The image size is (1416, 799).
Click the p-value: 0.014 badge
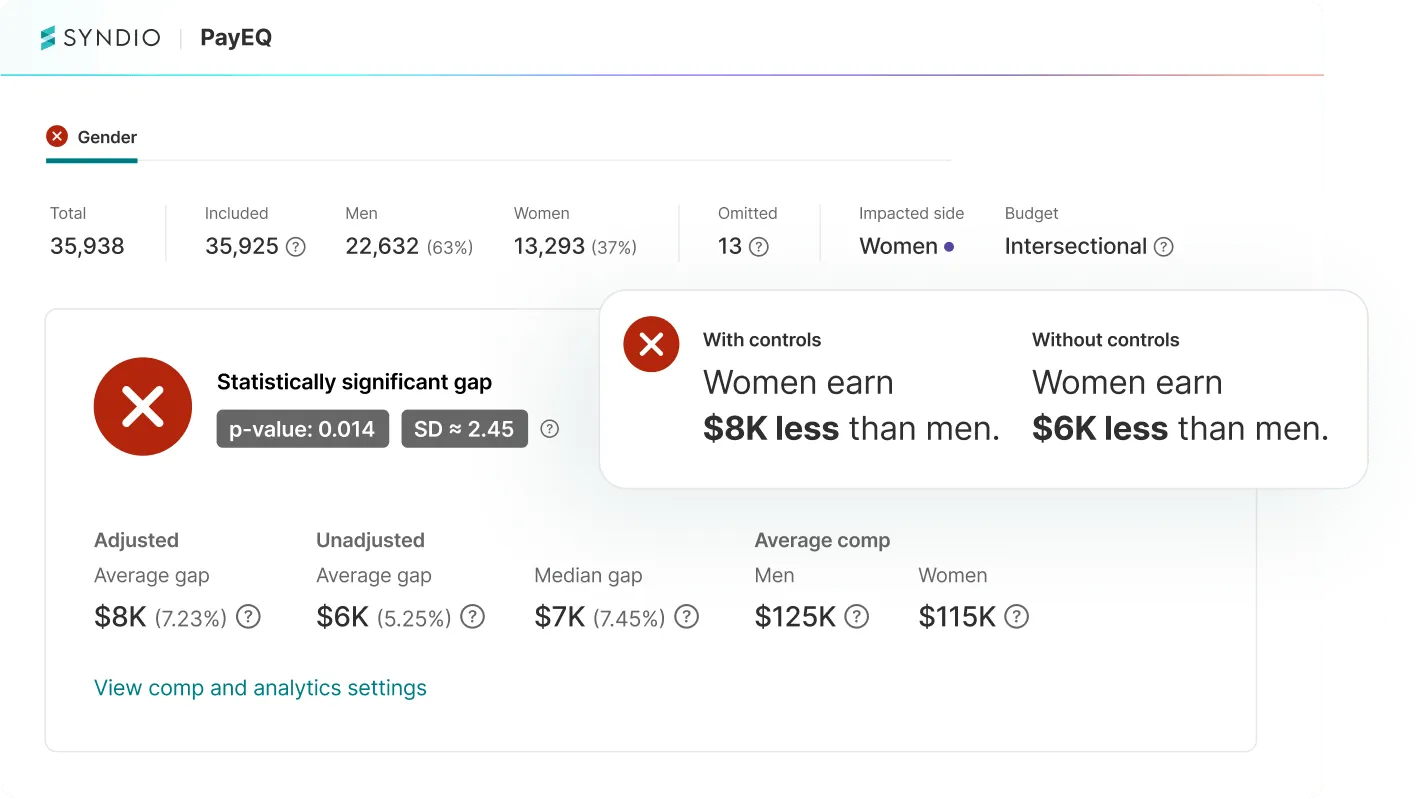pyautogui.click(x=302, y=429)
